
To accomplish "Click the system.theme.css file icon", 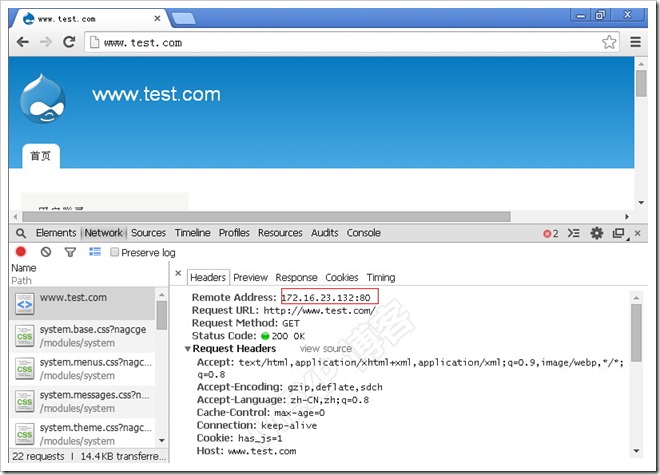I will 24,434.
